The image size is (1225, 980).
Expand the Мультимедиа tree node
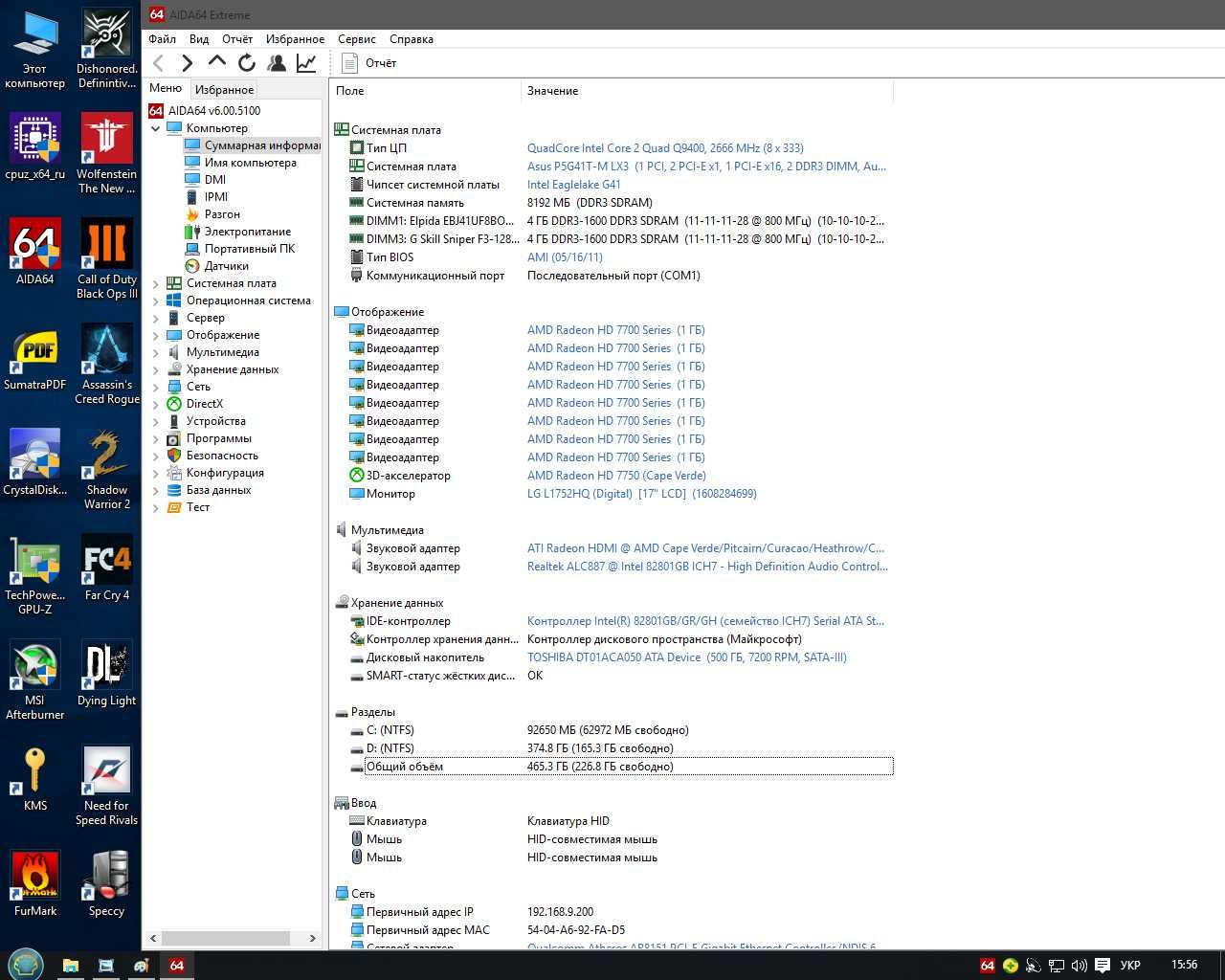click(x=156, y=352)
